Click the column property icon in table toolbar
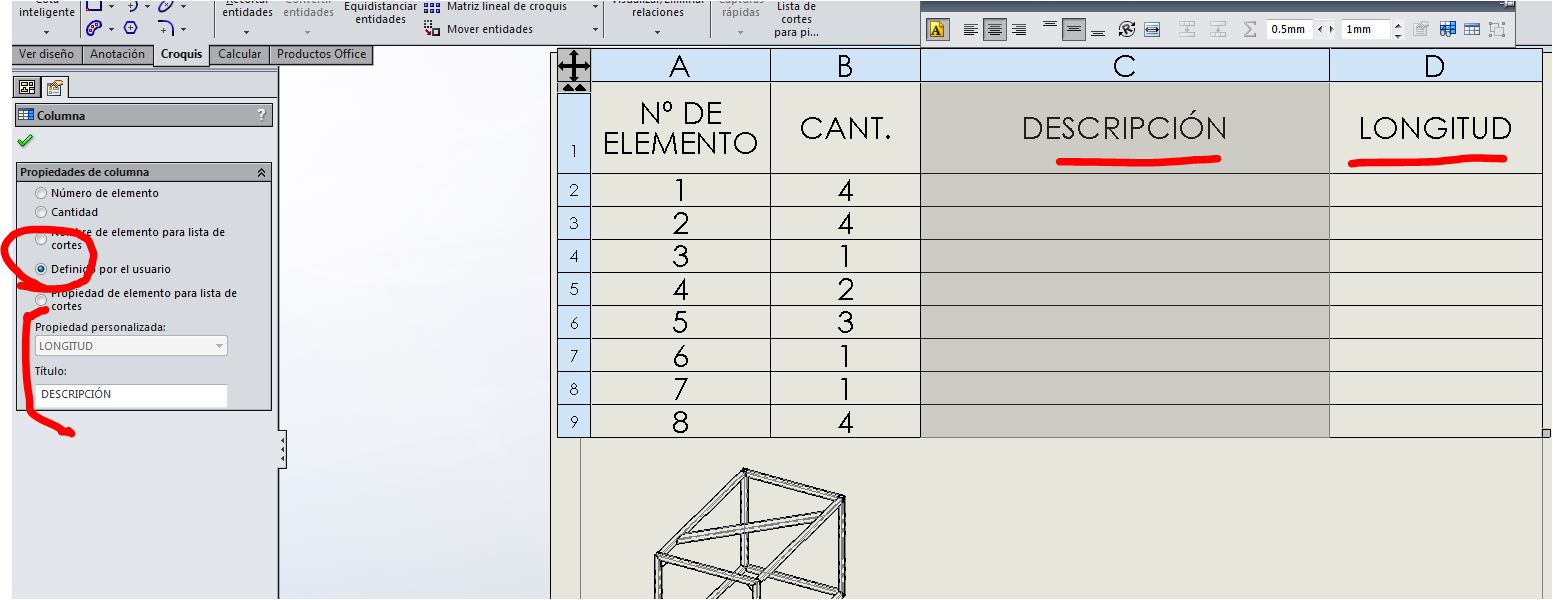Viewport: 1553px width, 600px height. click(x=1421, y=30)
